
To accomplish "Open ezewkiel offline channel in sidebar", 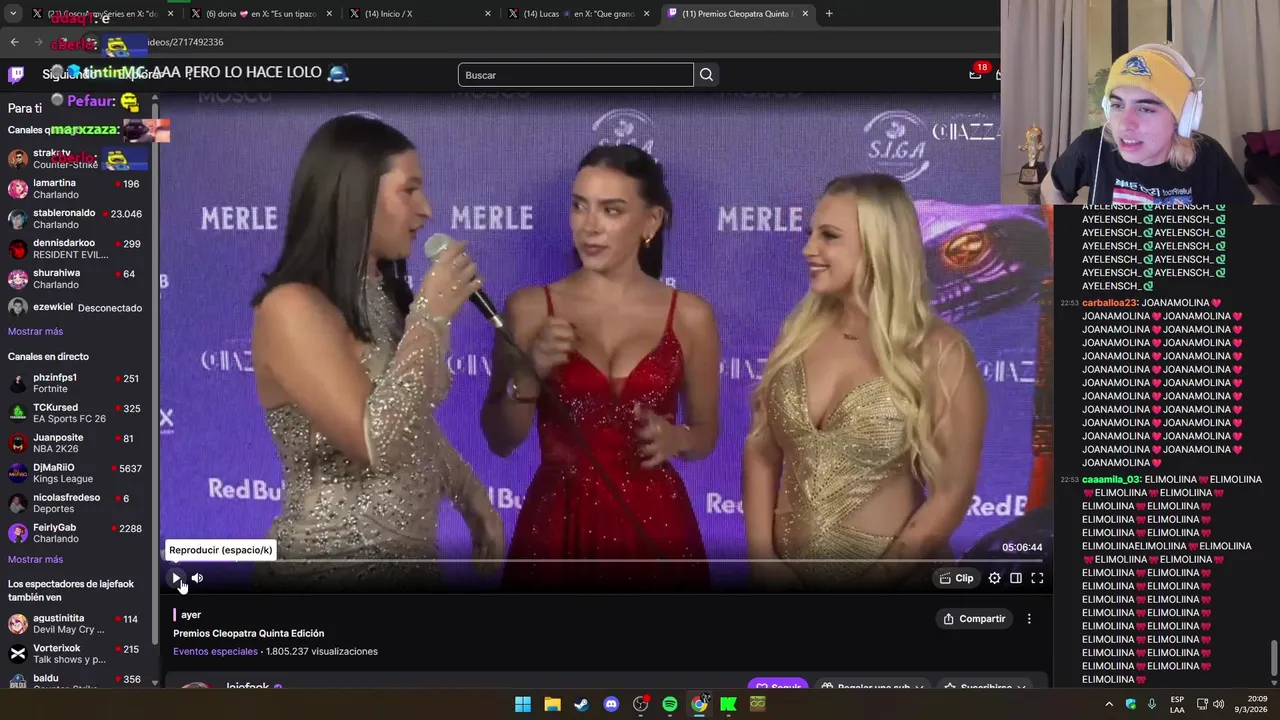I will click(78, 308).
